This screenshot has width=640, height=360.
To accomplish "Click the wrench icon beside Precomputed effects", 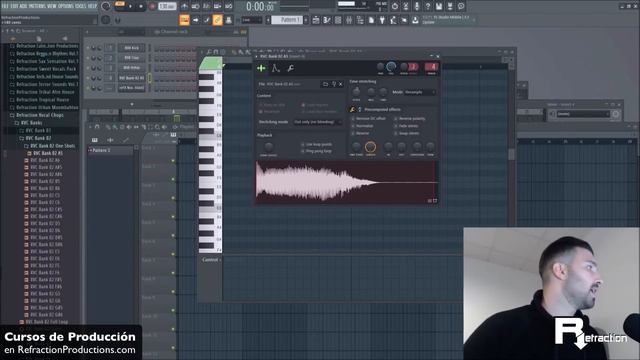I will 352,109.
